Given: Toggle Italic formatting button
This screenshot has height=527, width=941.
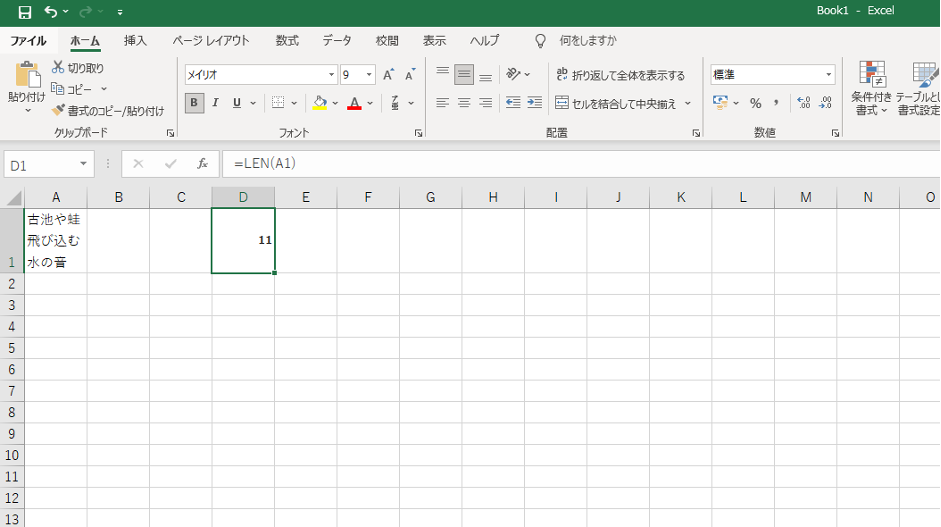Looking at the screenshot, I should click(x=216, y=103).
